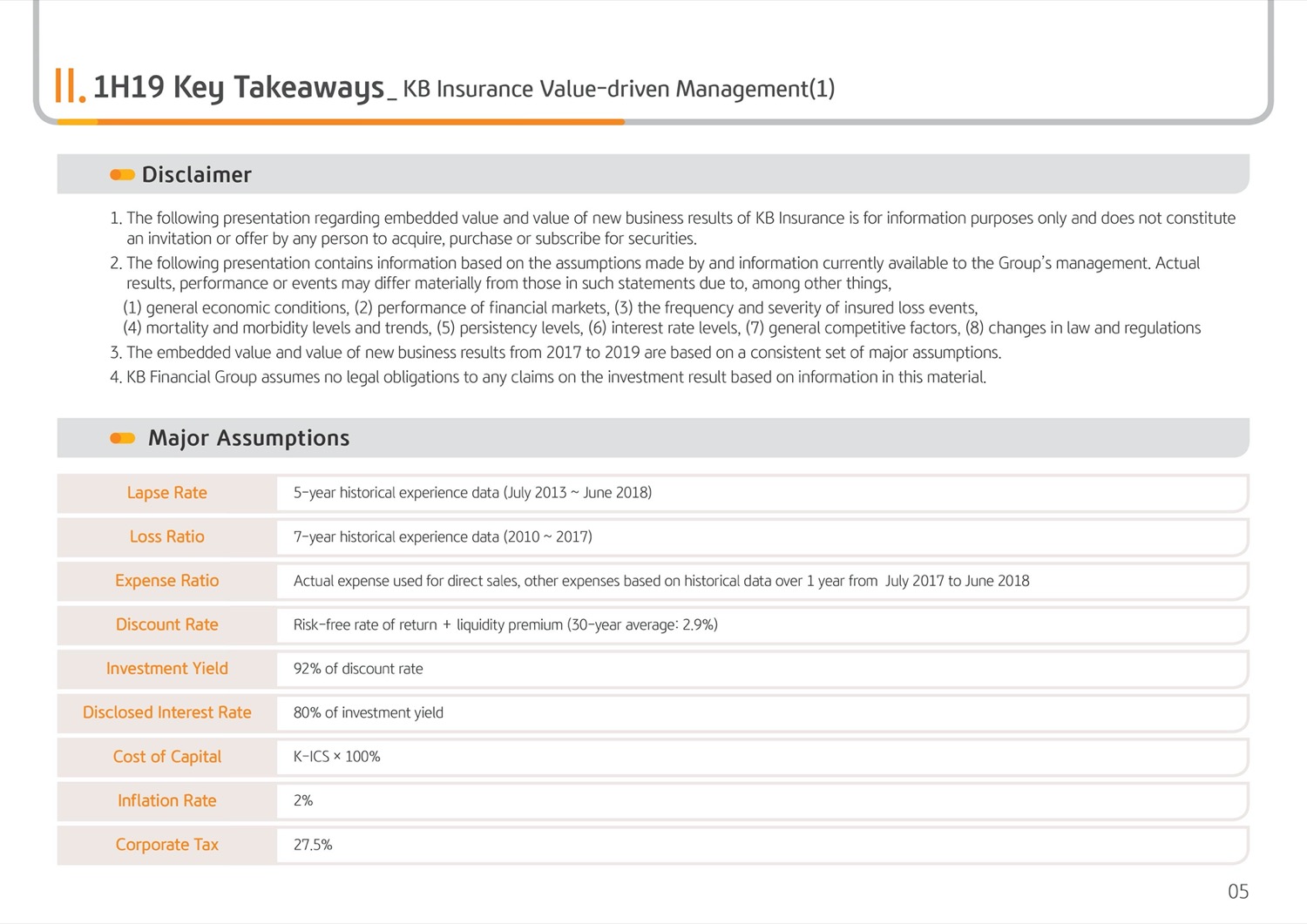The width and height of the screenshot is (1307, 924).
Task: Click the 'Discount Rate' label cell
Action: (x=166, y=624)
